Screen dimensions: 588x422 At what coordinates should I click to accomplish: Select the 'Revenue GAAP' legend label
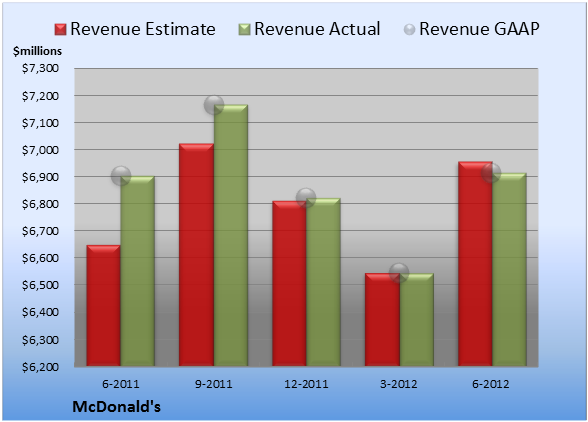coord(479,29)
